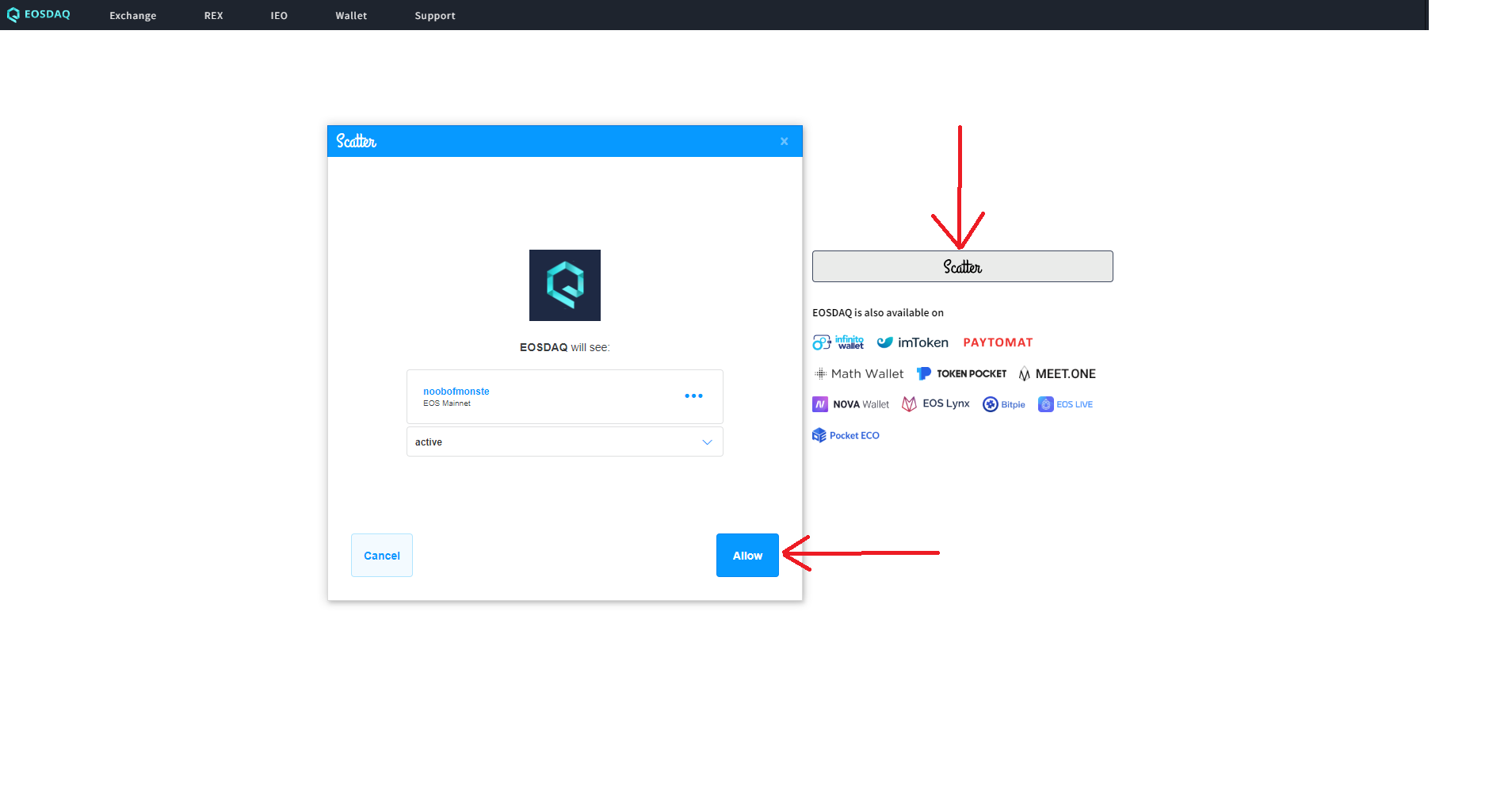Open the EOS Lynx wallet logo
The image size is (1512, 799).
(936, 404)
